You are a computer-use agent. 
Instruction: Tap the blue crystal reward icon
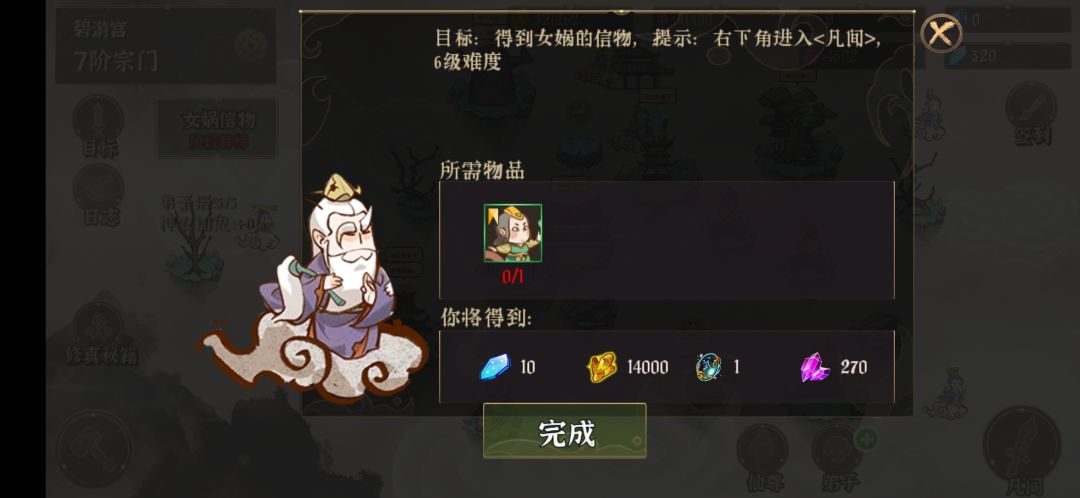(495, 367)
